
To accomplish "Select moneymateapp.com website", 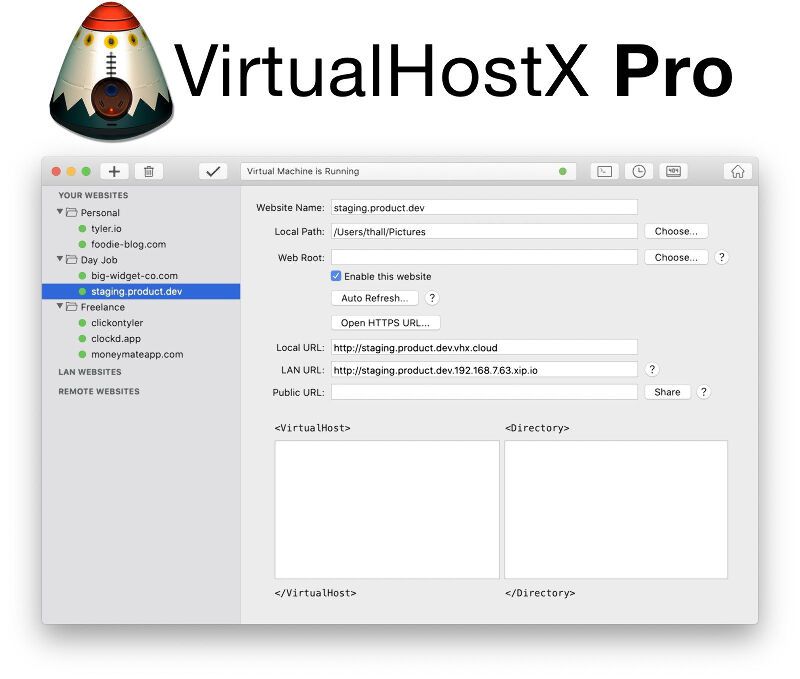I will tap(137, 354).
